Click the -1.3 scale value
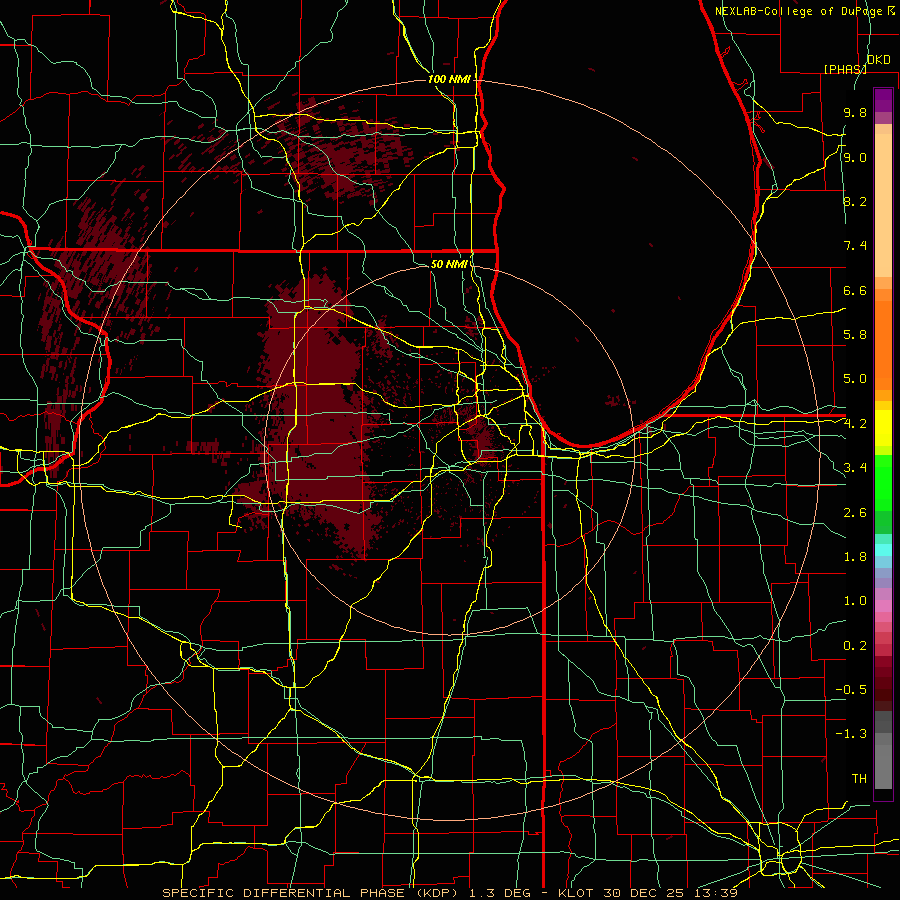This screenshot has width=900, height=900. click(x=851, y=734)
